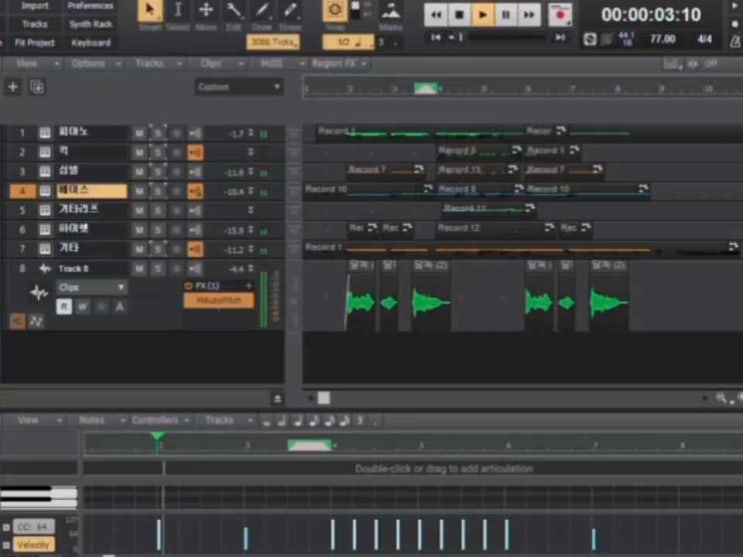Expand the Custom track control dropdown
The height and width of the screenshot is (557, 743).
point(239,87)
